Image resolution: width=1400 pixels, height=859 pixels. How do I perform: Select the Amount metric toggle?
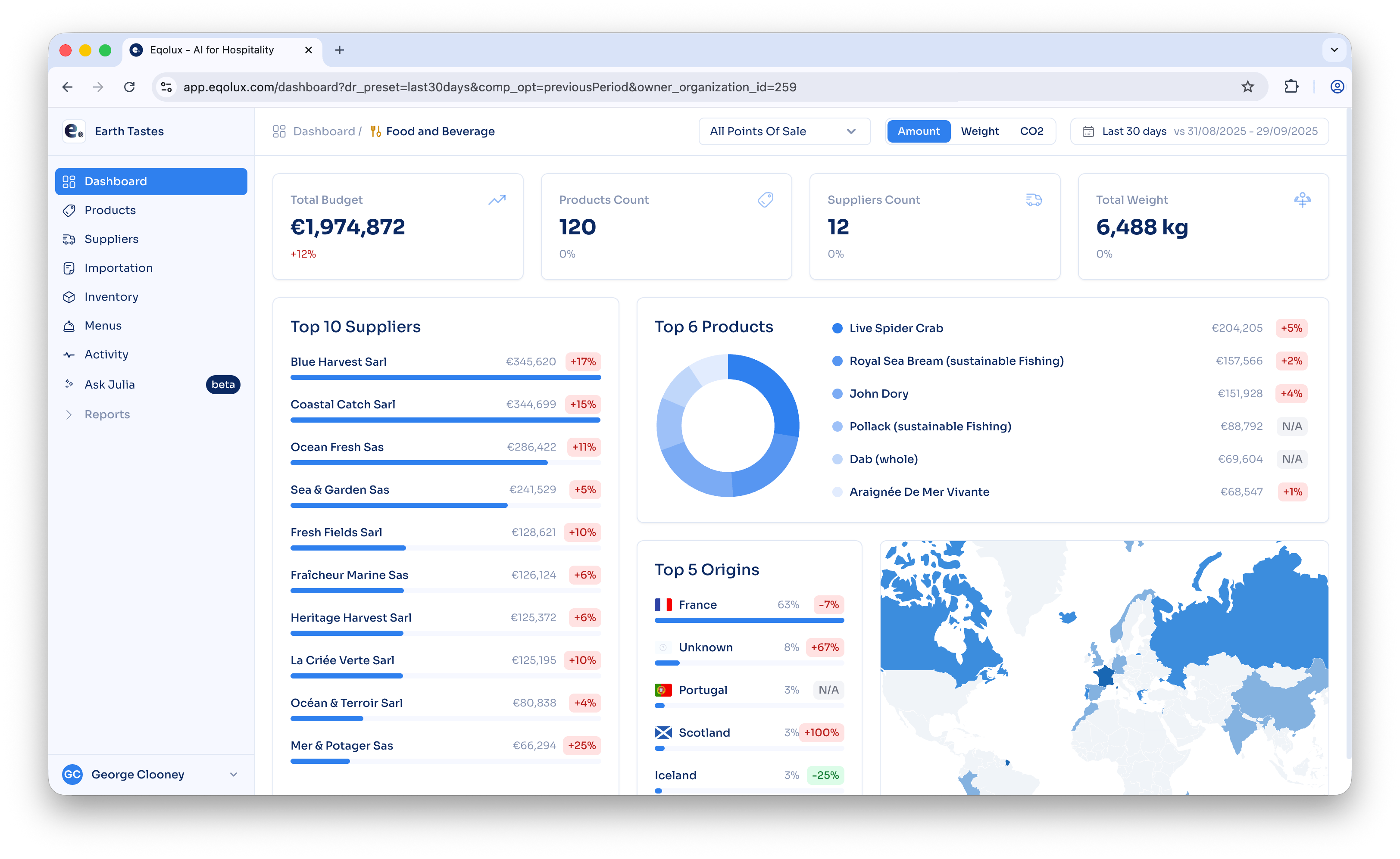pos(918,131)
